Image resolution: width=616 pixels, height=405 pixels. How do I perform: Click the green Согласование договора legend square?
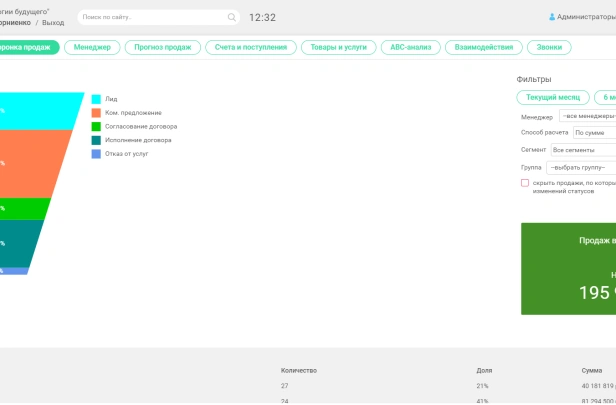click(96, 127)
